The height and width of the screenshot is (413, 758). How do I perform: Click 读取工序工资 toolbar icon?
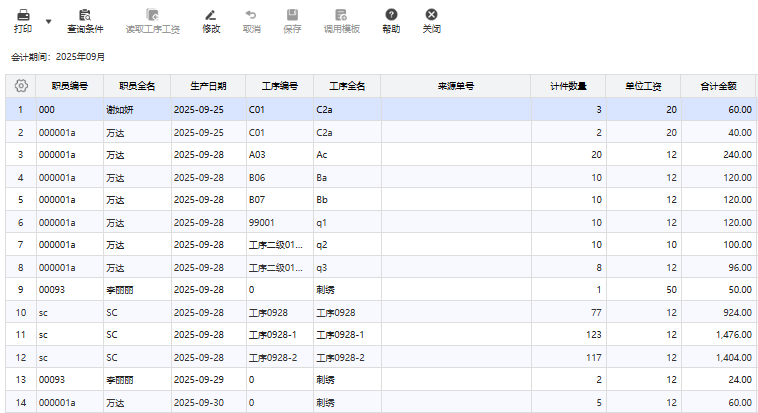(x=152, y=15)
